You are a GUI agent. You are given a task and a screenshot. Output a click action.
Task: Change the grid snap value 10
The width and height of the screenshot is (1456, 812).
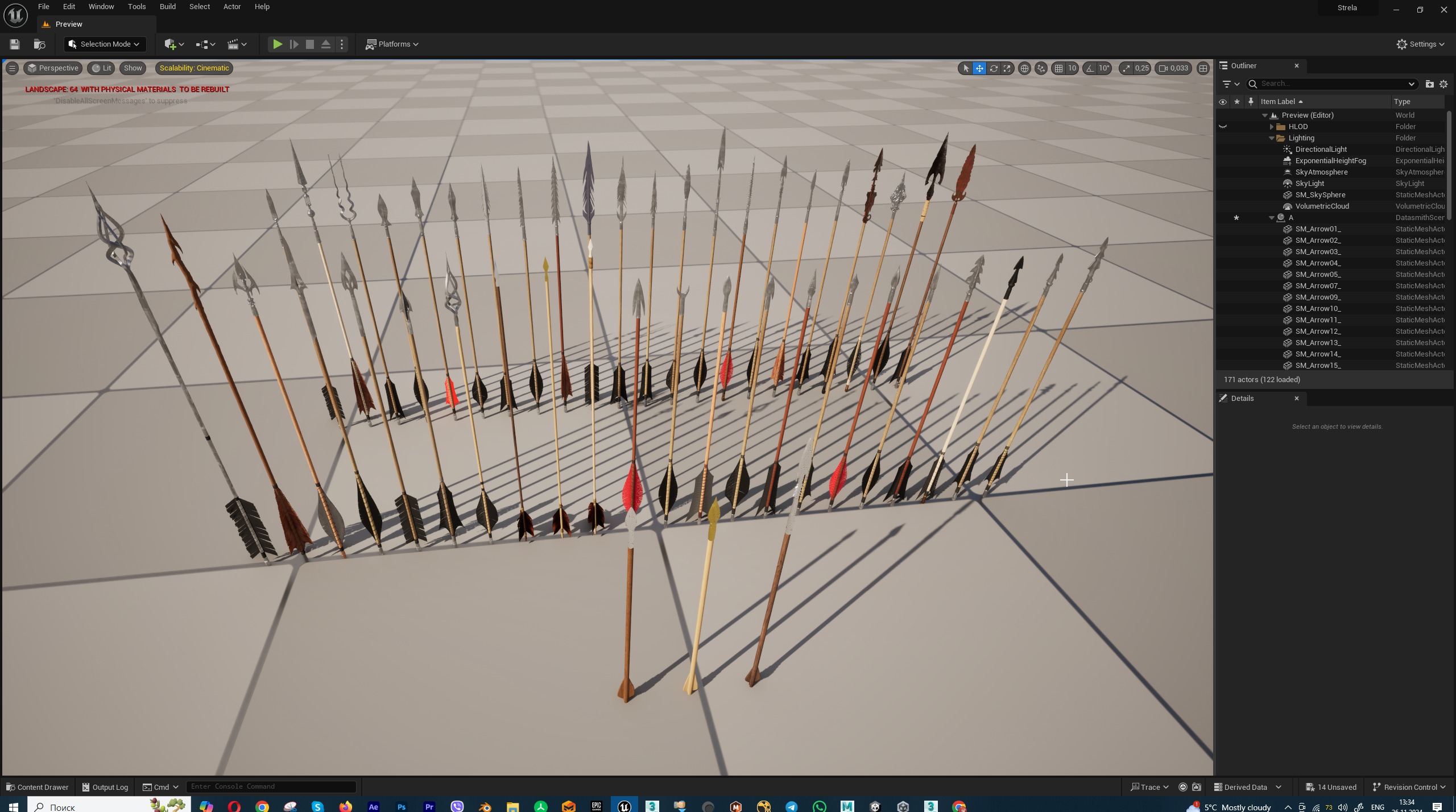pyautogui.click(x=1072, y=68)
